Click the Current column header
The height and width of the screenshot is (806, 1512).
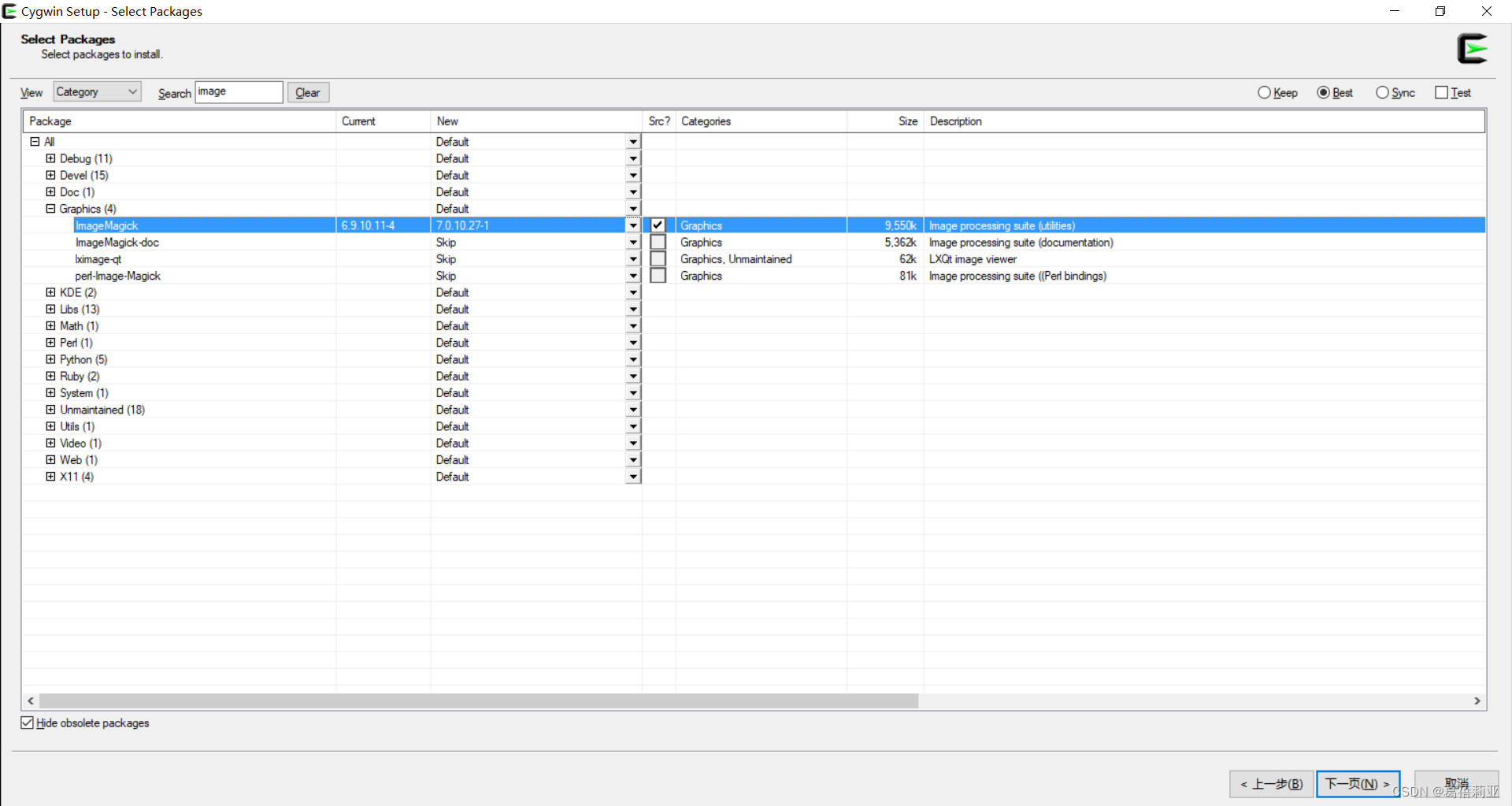click(384, 121)
